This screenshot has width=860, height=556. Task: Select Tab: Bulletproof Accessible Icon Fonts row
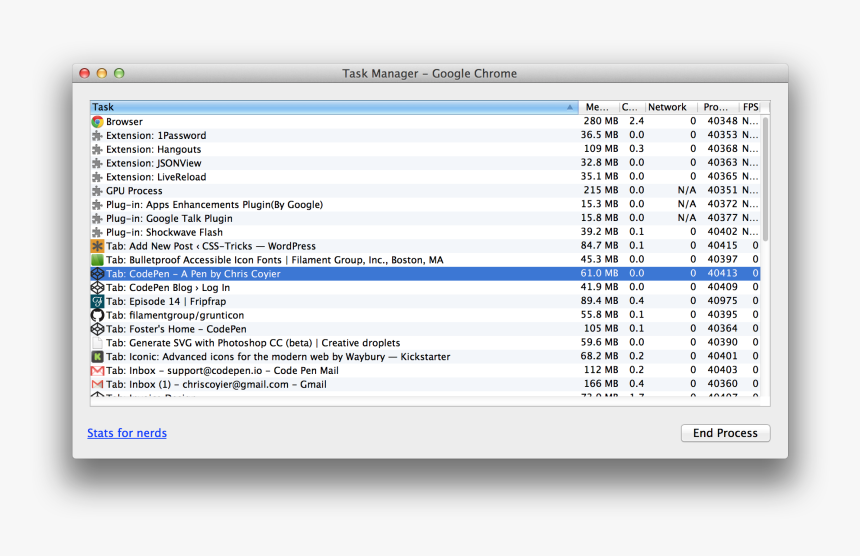coord(425,260)
